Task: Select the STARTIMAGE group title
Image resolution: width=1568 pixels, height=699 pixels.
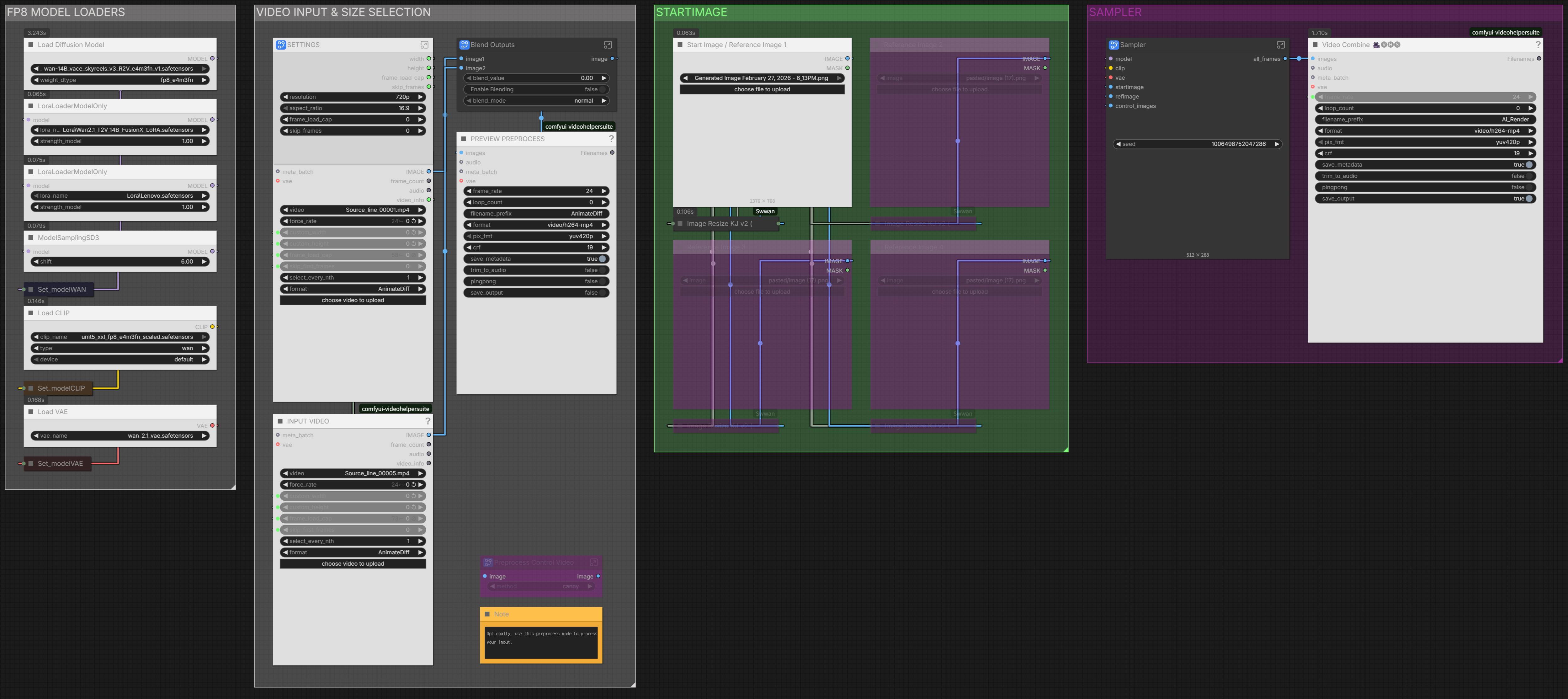Action: tap(691, 12)
